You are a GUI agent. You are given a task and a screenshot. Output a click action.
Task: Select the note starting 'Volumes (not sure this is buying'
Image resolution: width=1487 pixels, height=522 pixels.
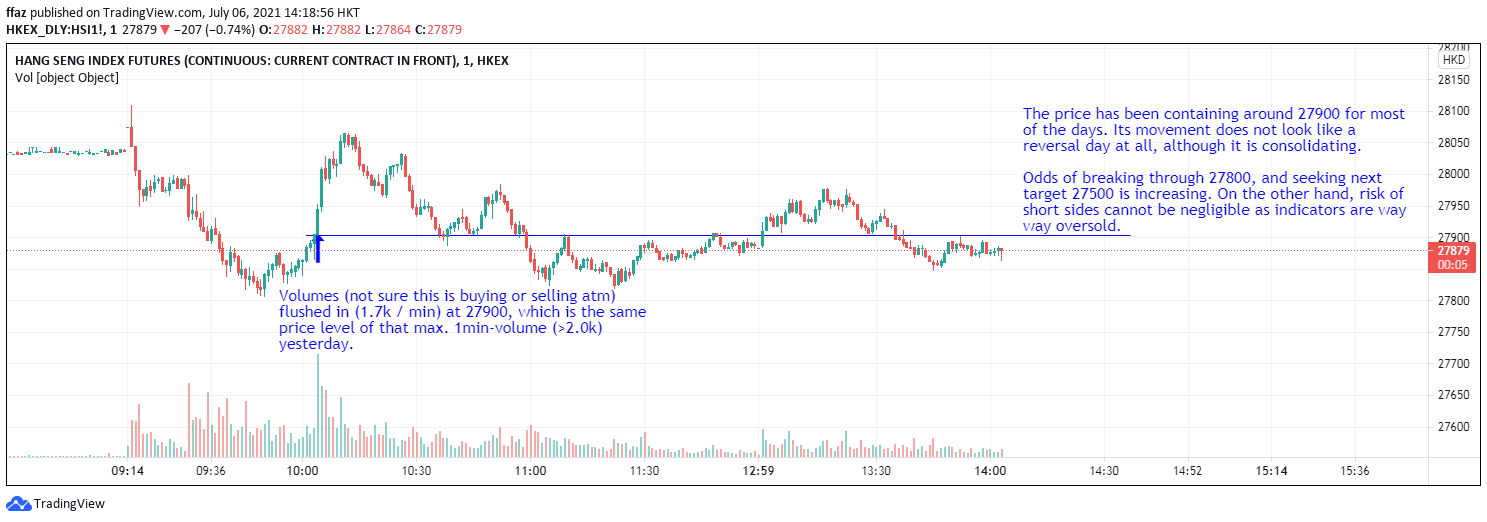coord(462,320)
